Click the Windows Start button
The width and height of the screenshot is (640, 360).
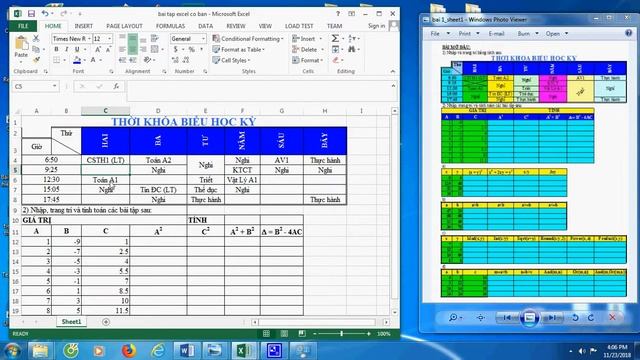(12, 351)
